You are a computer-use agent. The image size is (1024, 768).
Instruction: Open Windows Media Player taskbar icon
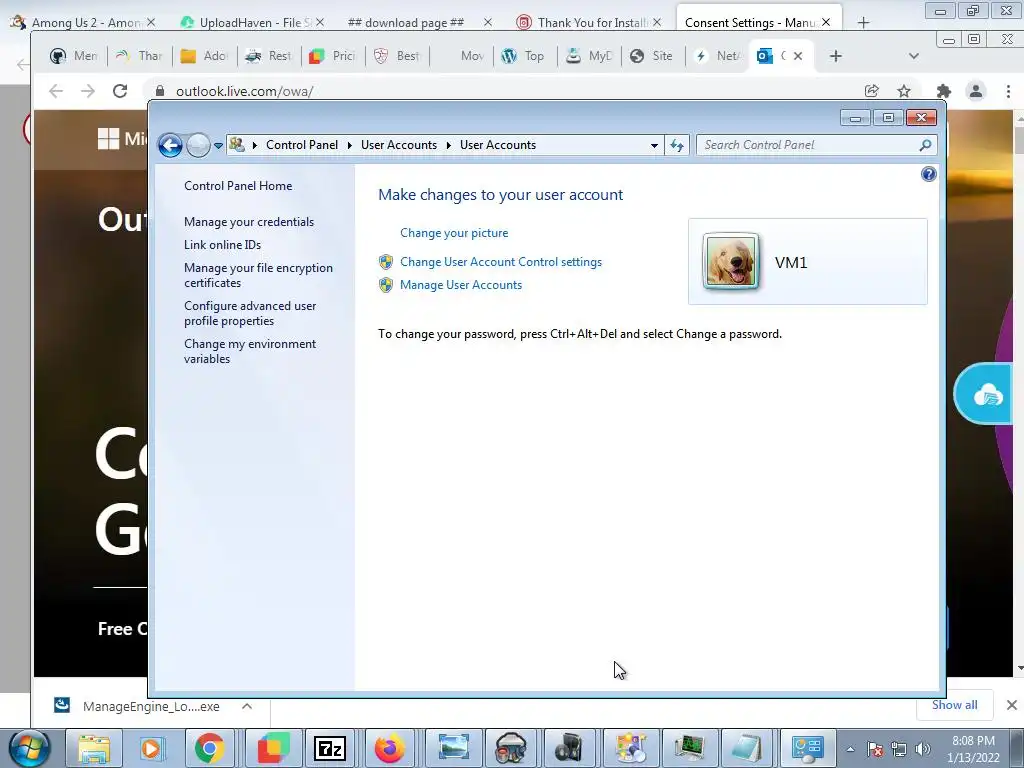click(x=152, y=748)
